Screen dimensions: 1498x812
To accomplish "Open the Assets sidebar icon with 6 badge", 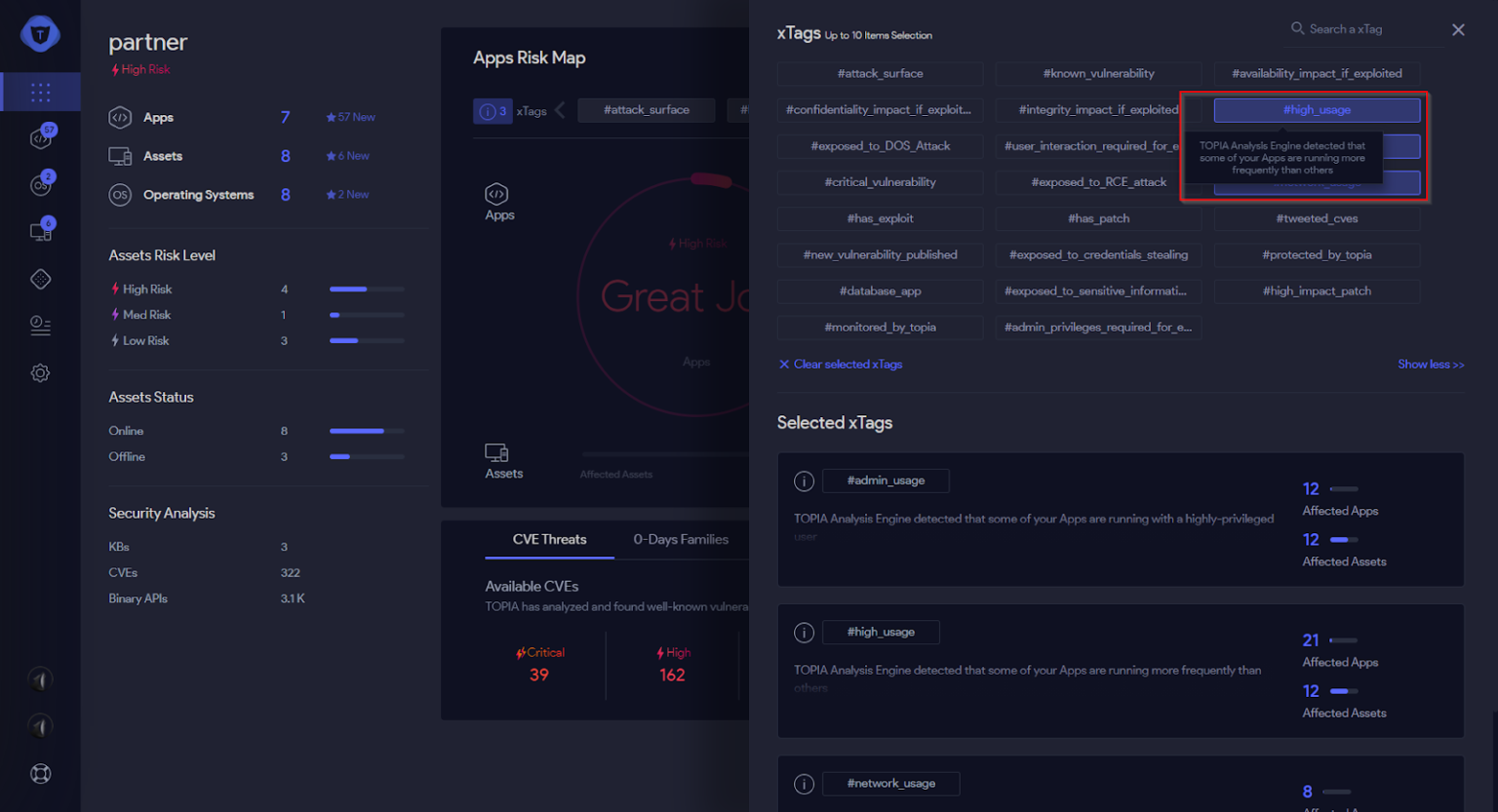I will pyautogui.click(x=41, y=231).
